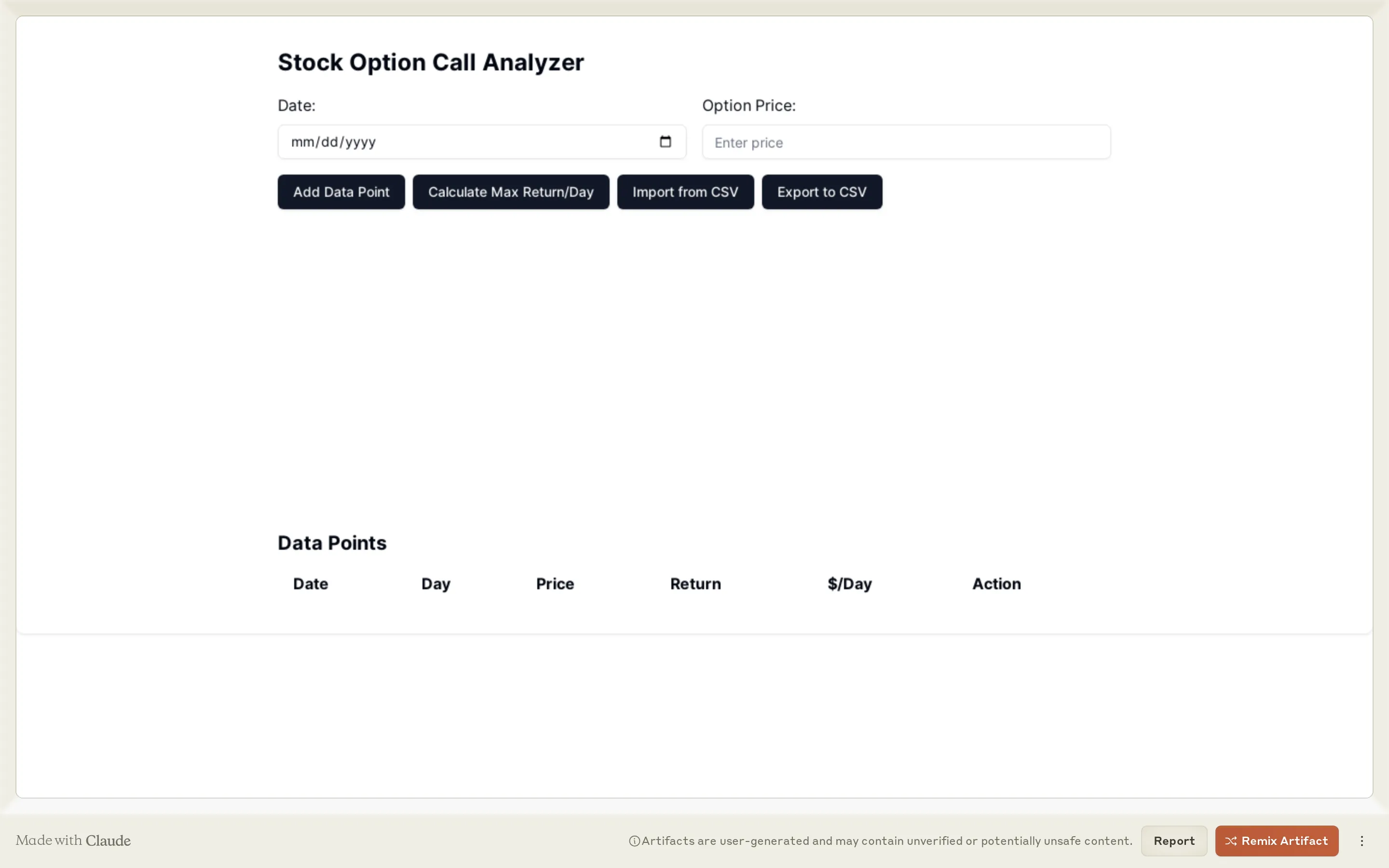Click Calculate Max Return/Day
The image size is (1389, 868).
[510, 192]
